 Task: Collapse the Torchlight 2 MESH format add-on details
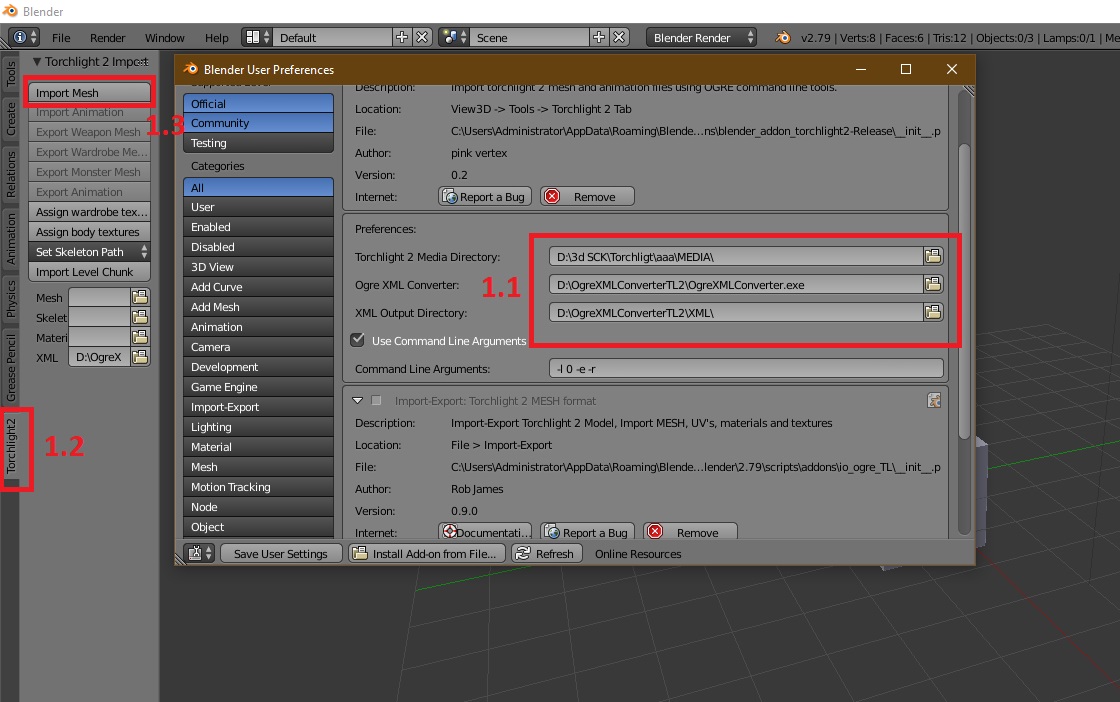coord(358,401)
